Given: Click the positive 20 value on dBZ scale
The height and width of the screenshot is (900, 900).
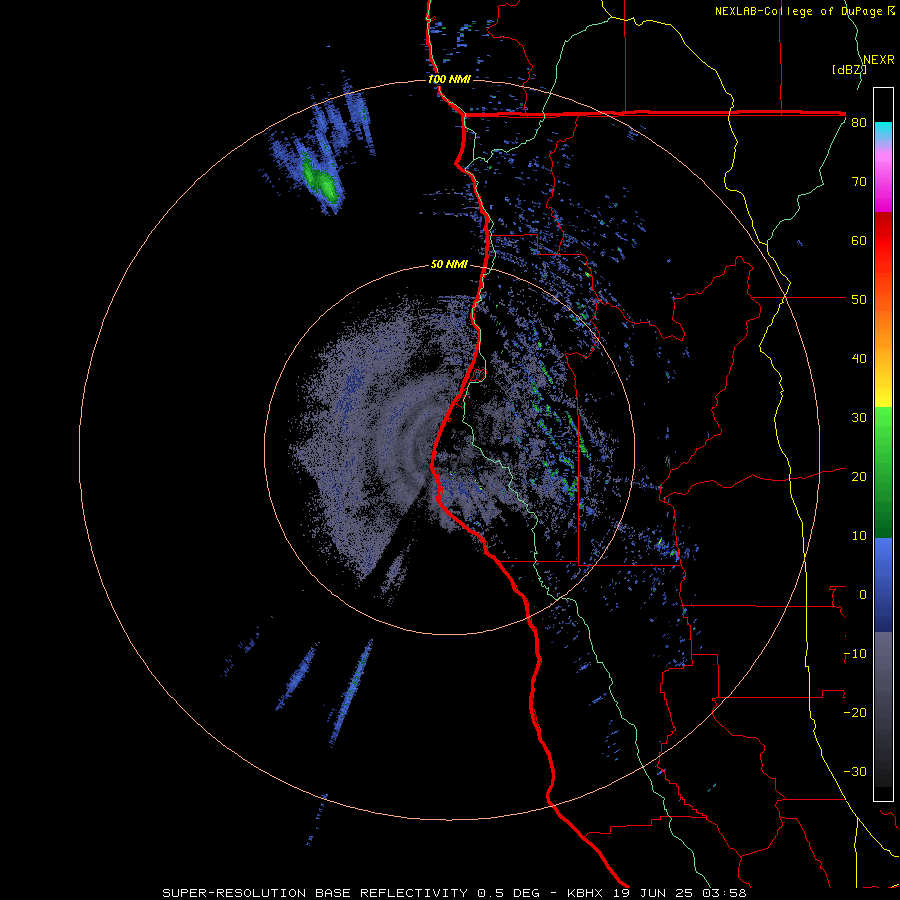Looking at the screenshot, I should click(x=859, y=477).
